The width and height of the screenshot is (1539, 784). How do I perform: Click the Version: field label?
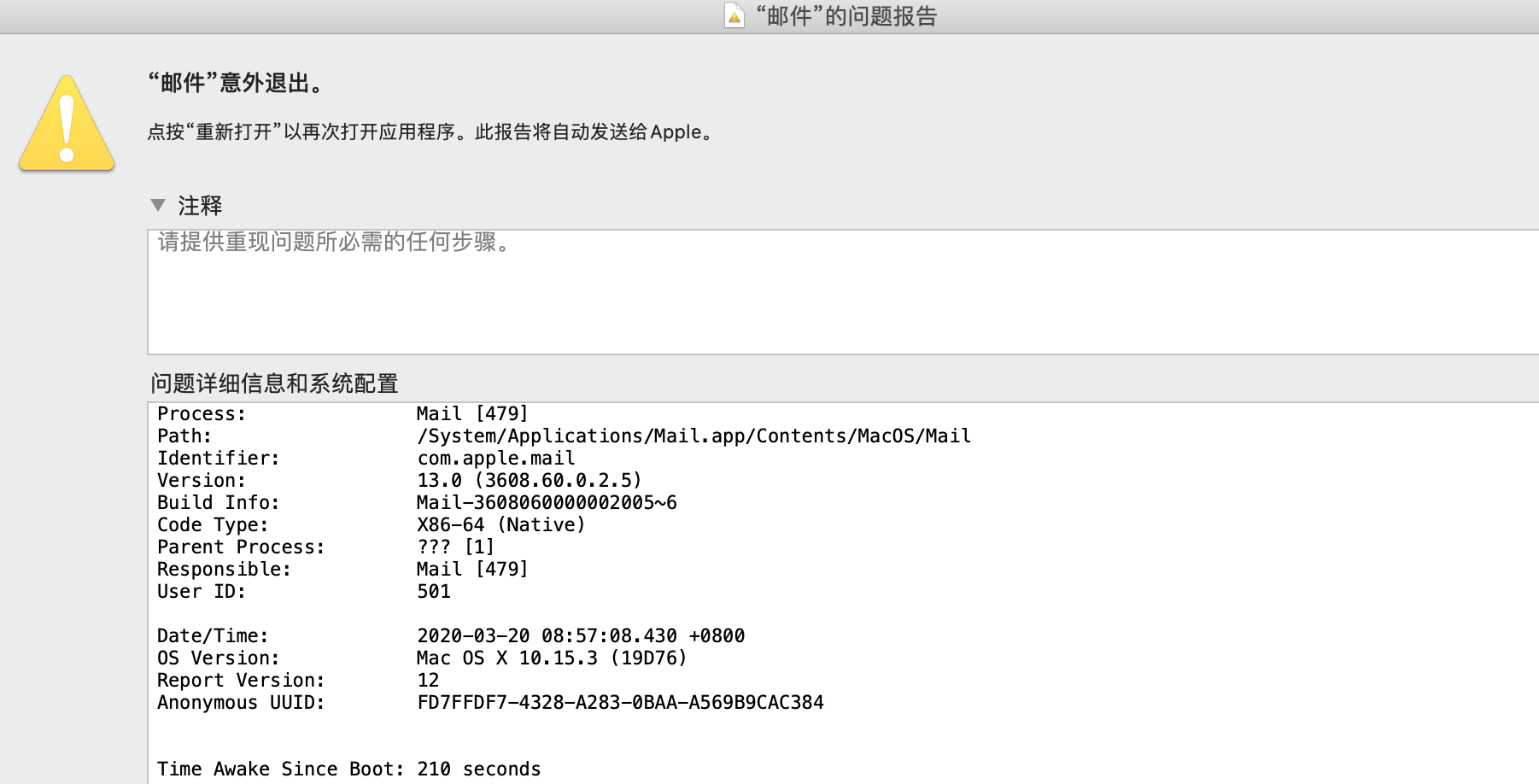[202, 480]
